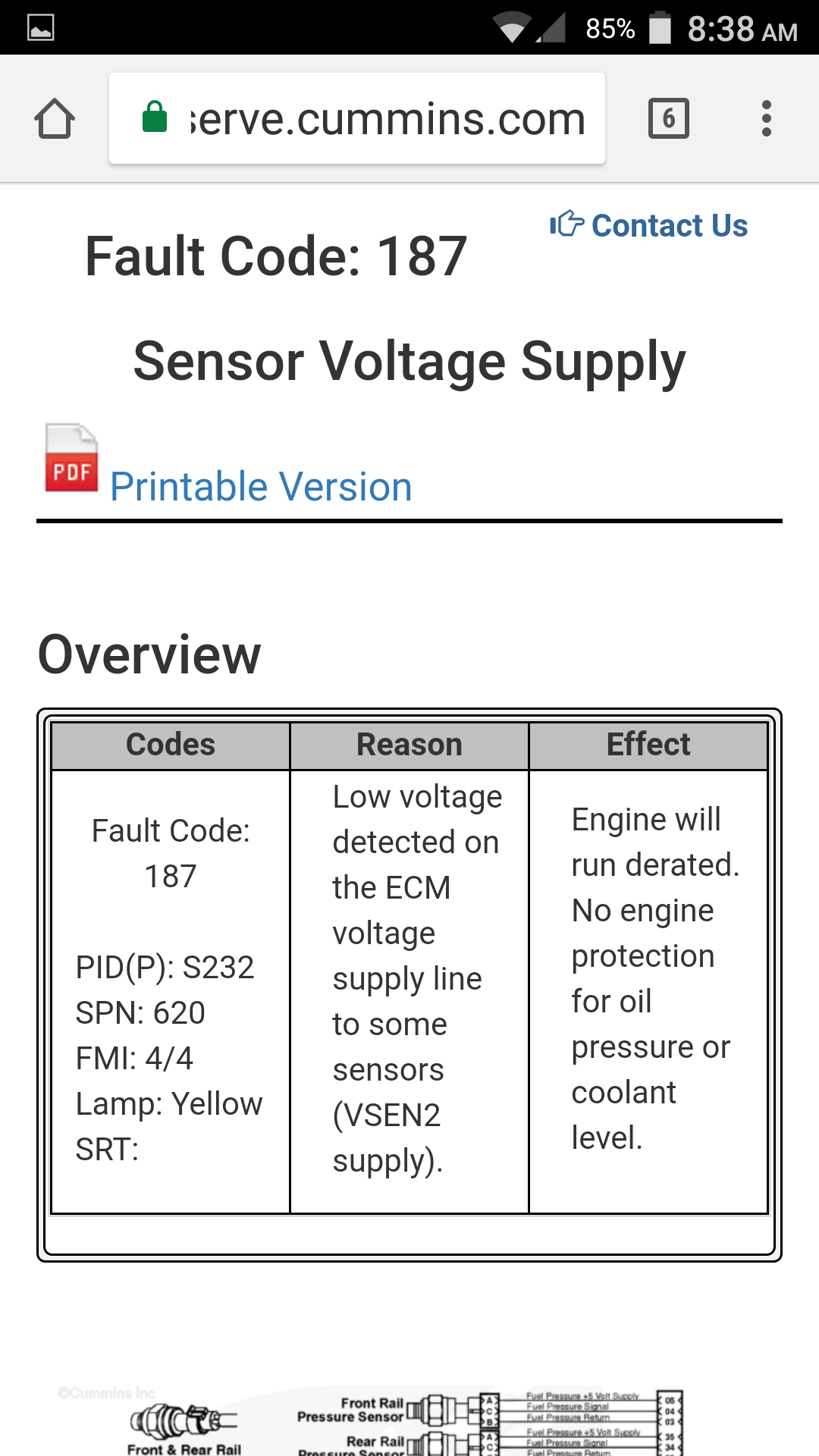
Task: Click the Codes column header
Action: pos(171,745)
